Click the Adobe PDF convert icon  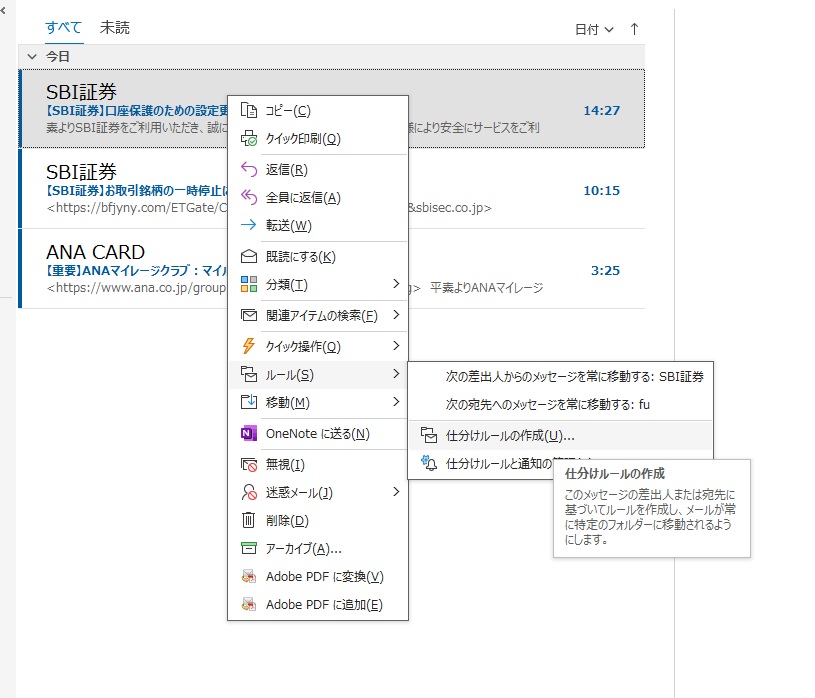pos(249,576)
